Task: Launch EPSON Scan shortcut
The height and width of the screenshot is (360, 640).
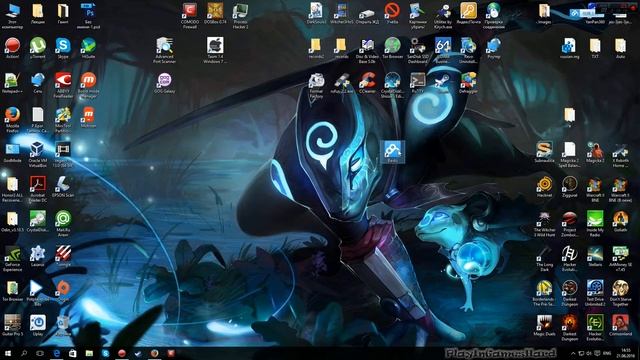Action: [63, 187]
